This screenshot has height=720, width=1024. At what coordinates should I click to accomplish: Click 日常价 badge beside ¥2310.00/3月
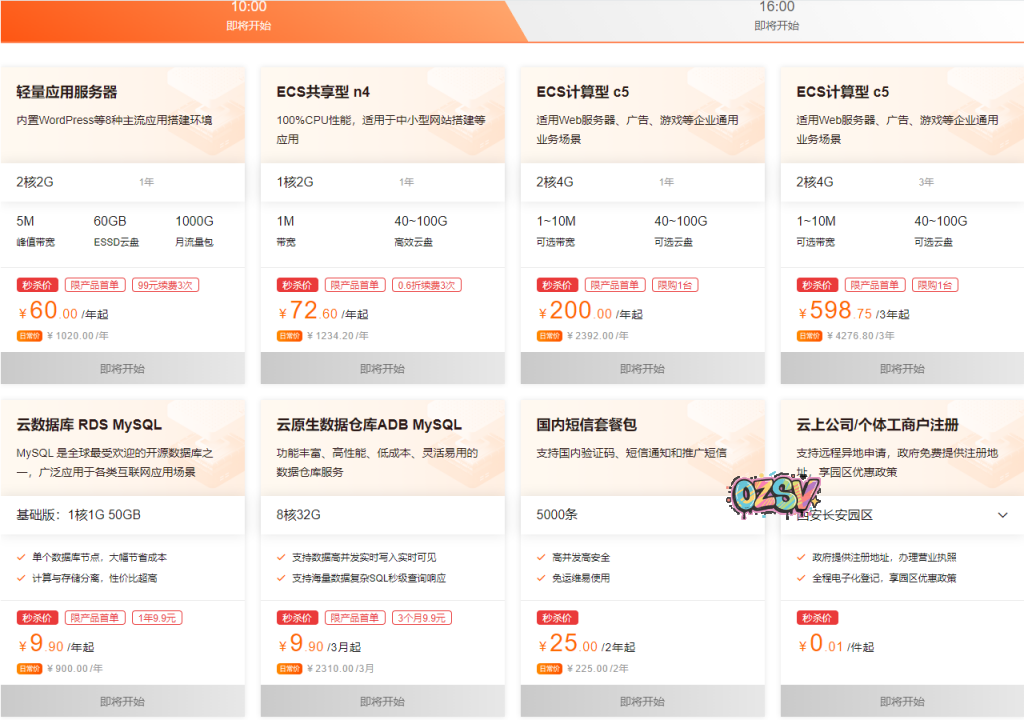(290, 669)
